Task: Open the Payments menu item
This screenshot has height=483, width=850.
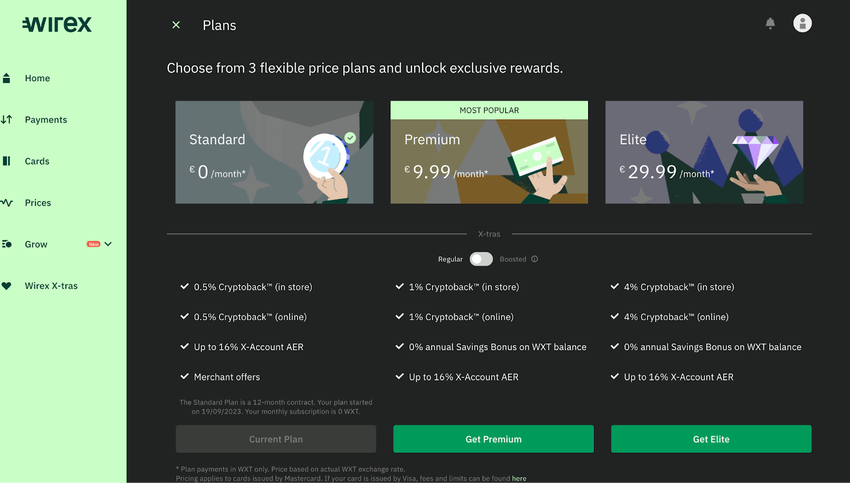Action: [x=46, y=120]
